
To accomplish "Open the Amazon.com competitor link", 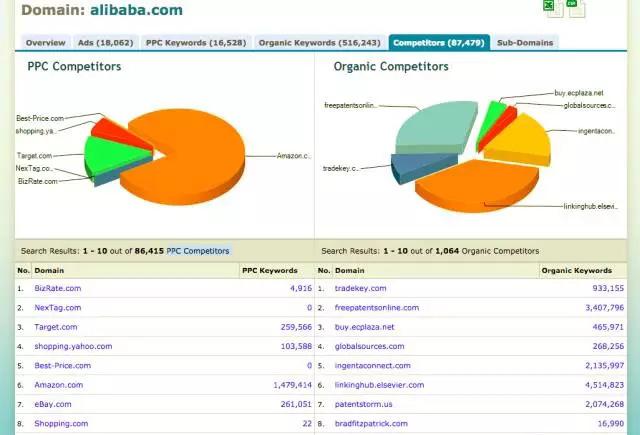I will [58, 385].
